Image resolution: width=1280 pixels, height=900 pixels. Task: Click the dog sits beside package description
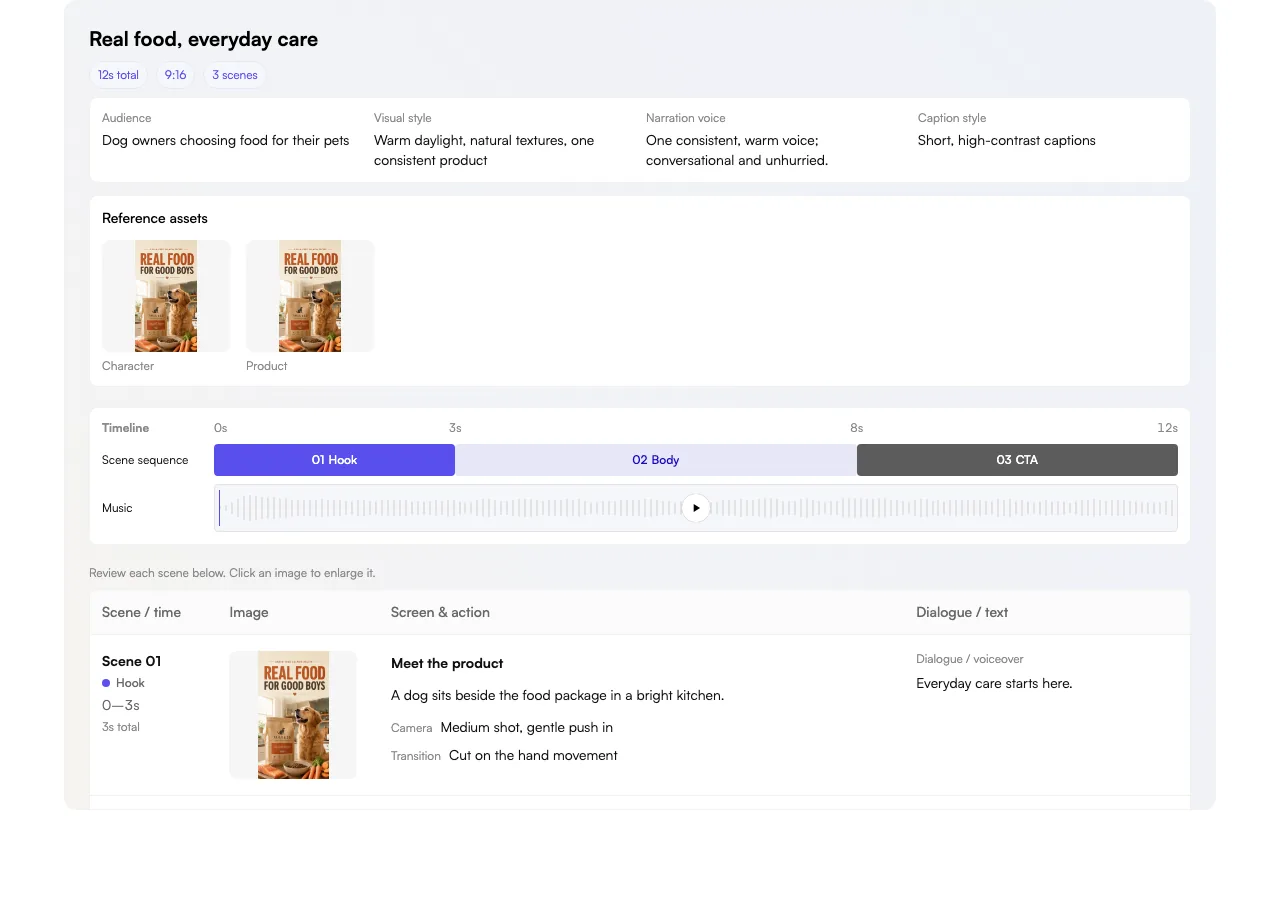tap(557, 695)
